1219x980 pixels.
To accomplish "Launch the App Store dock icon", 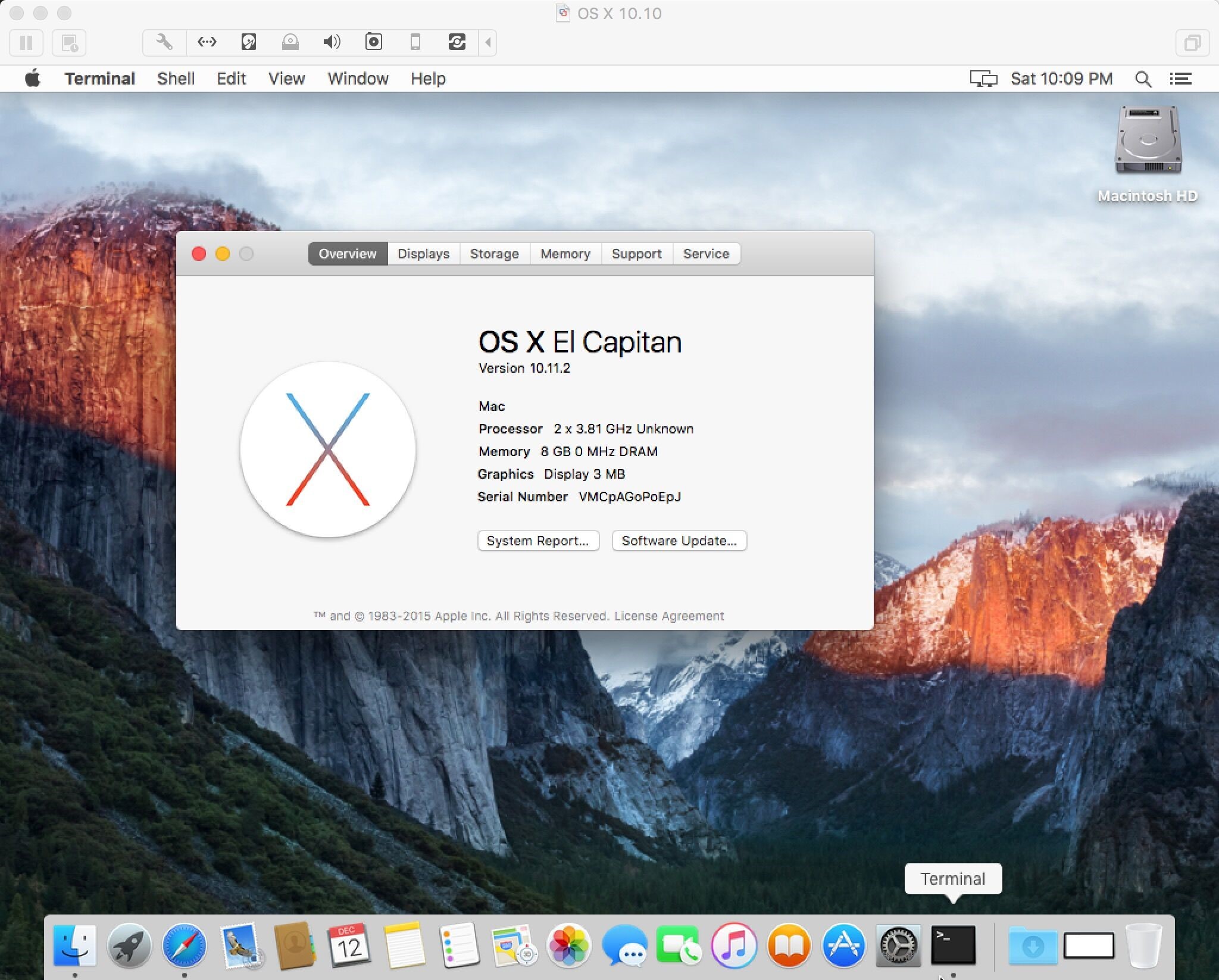I will [843, 945].
